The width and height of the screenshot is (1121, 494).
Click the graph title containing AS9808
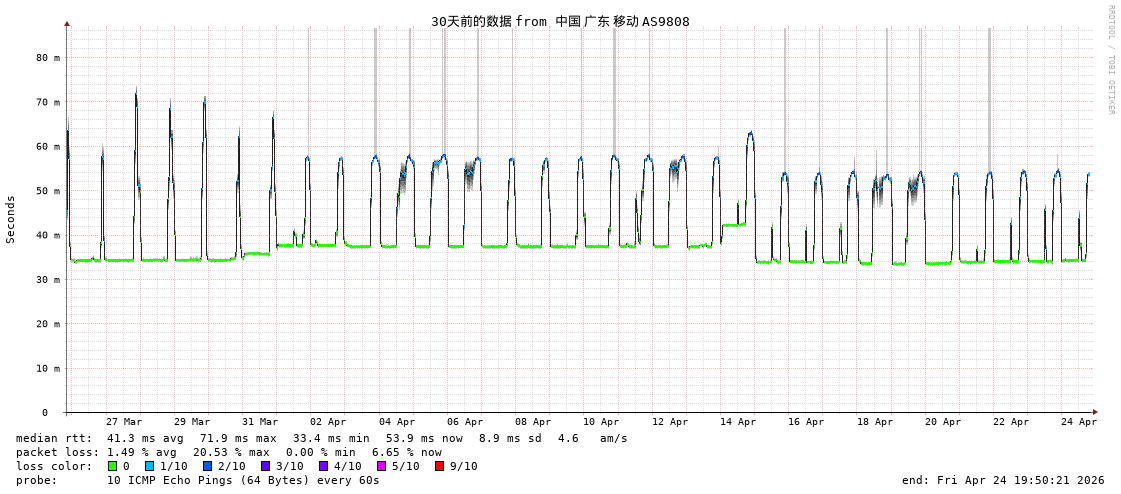point(560,21)
